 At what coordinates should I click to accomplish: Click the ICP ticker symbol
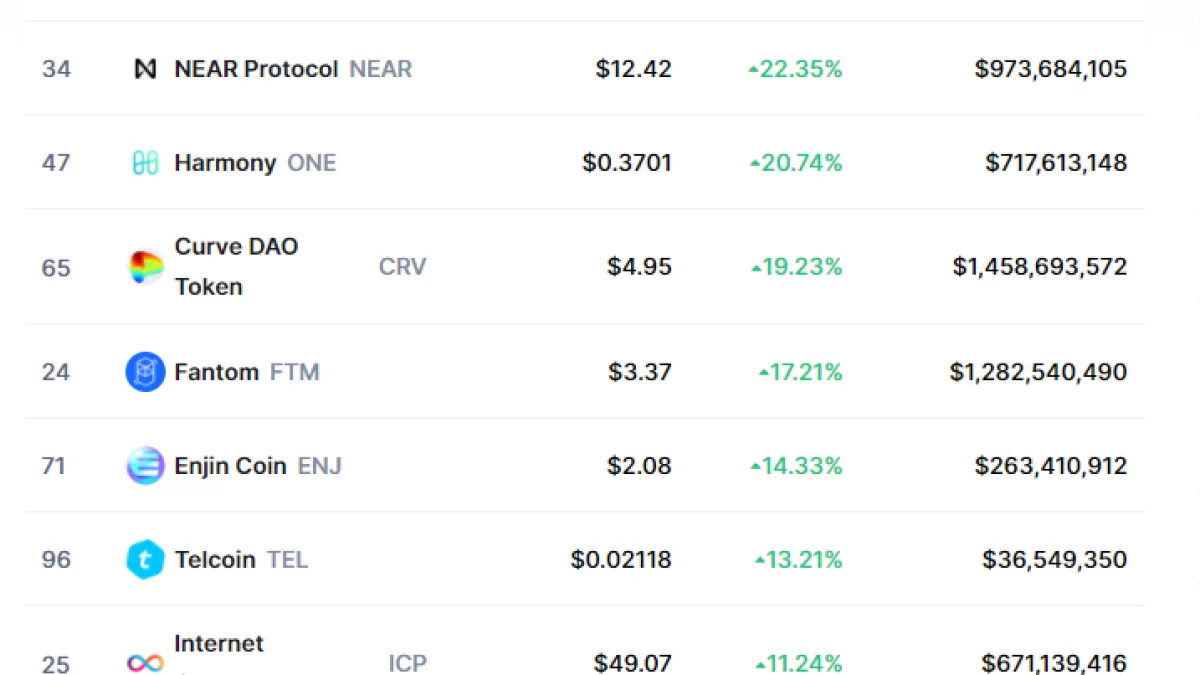(x=406, y=663)
